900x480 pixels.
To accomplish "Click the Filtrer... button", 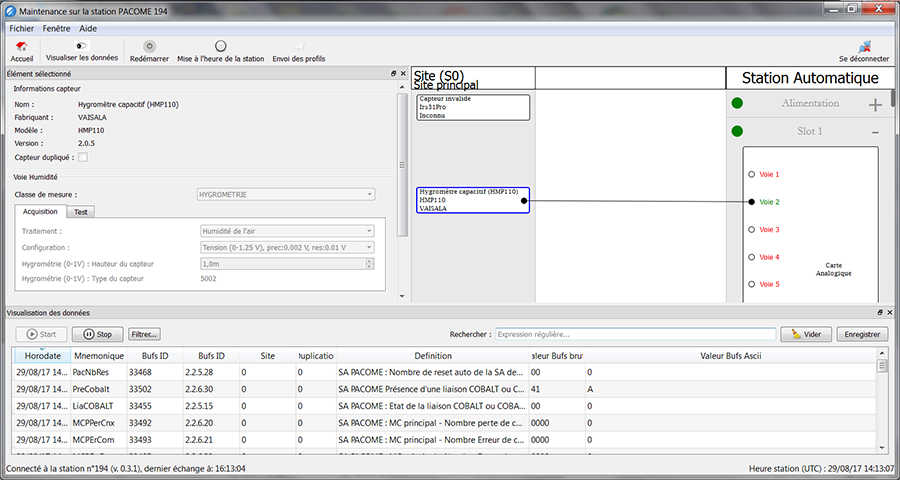I will point(144,334).
